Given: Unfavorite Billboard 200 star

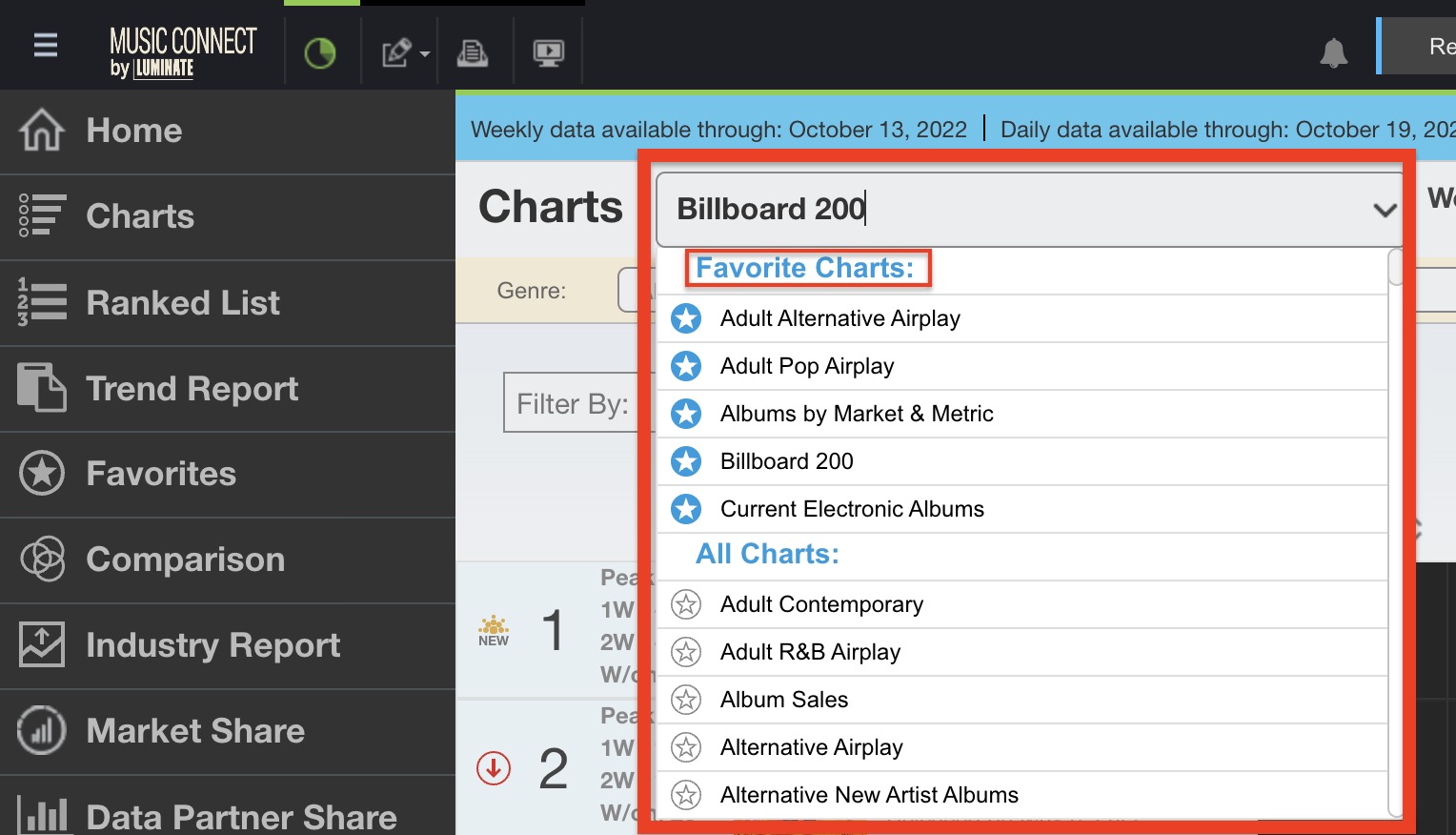Looking at the screenshot, I should point(686,461).
